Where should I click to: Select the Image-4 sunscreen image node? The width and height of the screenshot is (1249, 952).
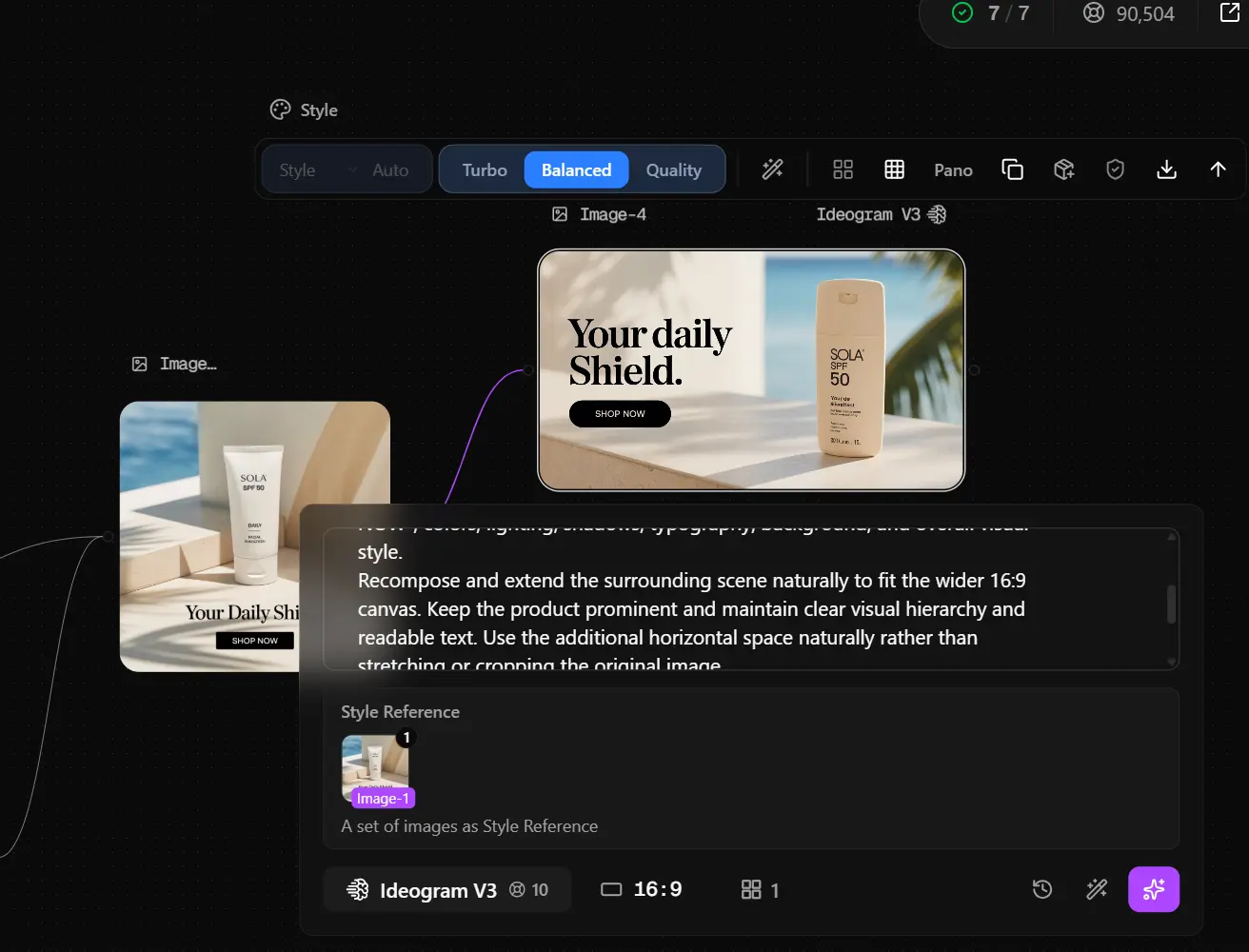(x=751, y=369)
